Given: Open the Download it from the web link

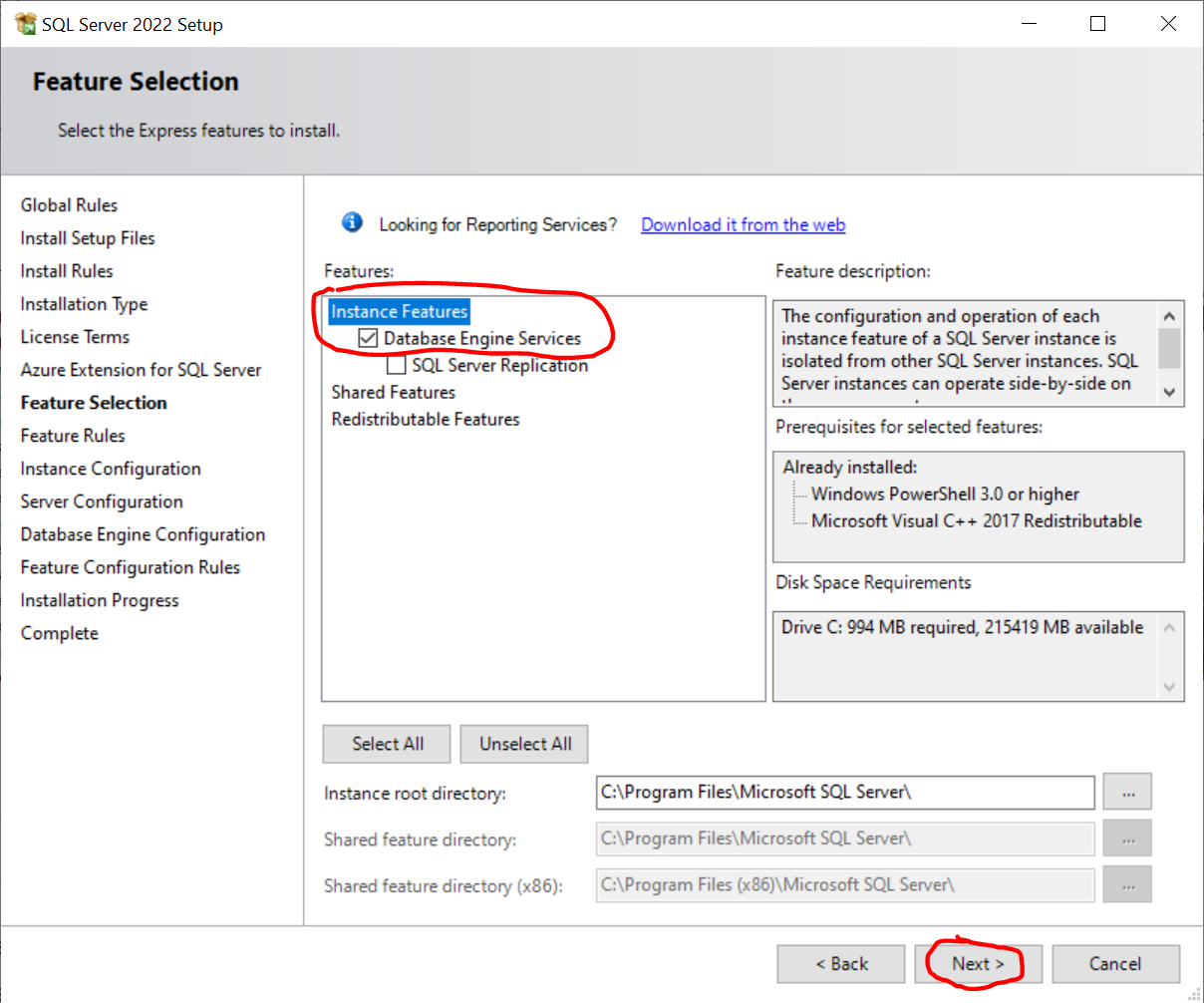Looking at the screenshot, I should [x=744, y=225].
